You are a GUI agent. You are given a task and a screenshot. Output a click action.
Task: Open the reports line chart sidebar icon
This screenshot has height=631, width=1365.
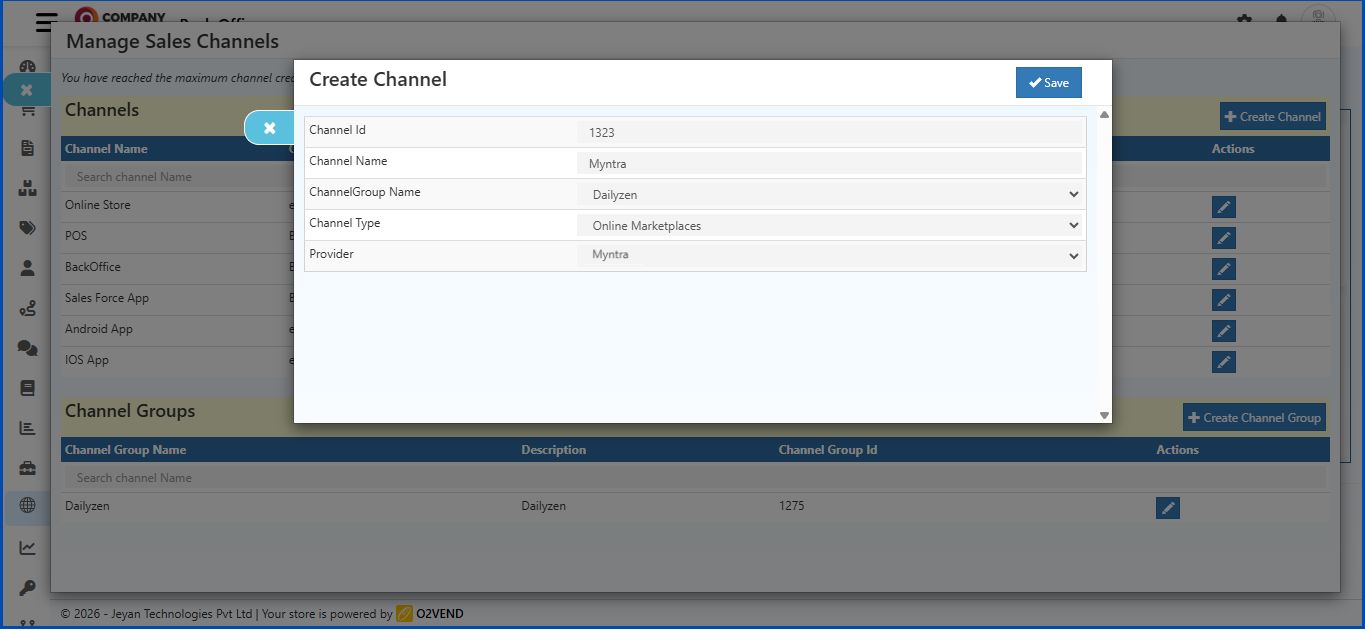27,547
